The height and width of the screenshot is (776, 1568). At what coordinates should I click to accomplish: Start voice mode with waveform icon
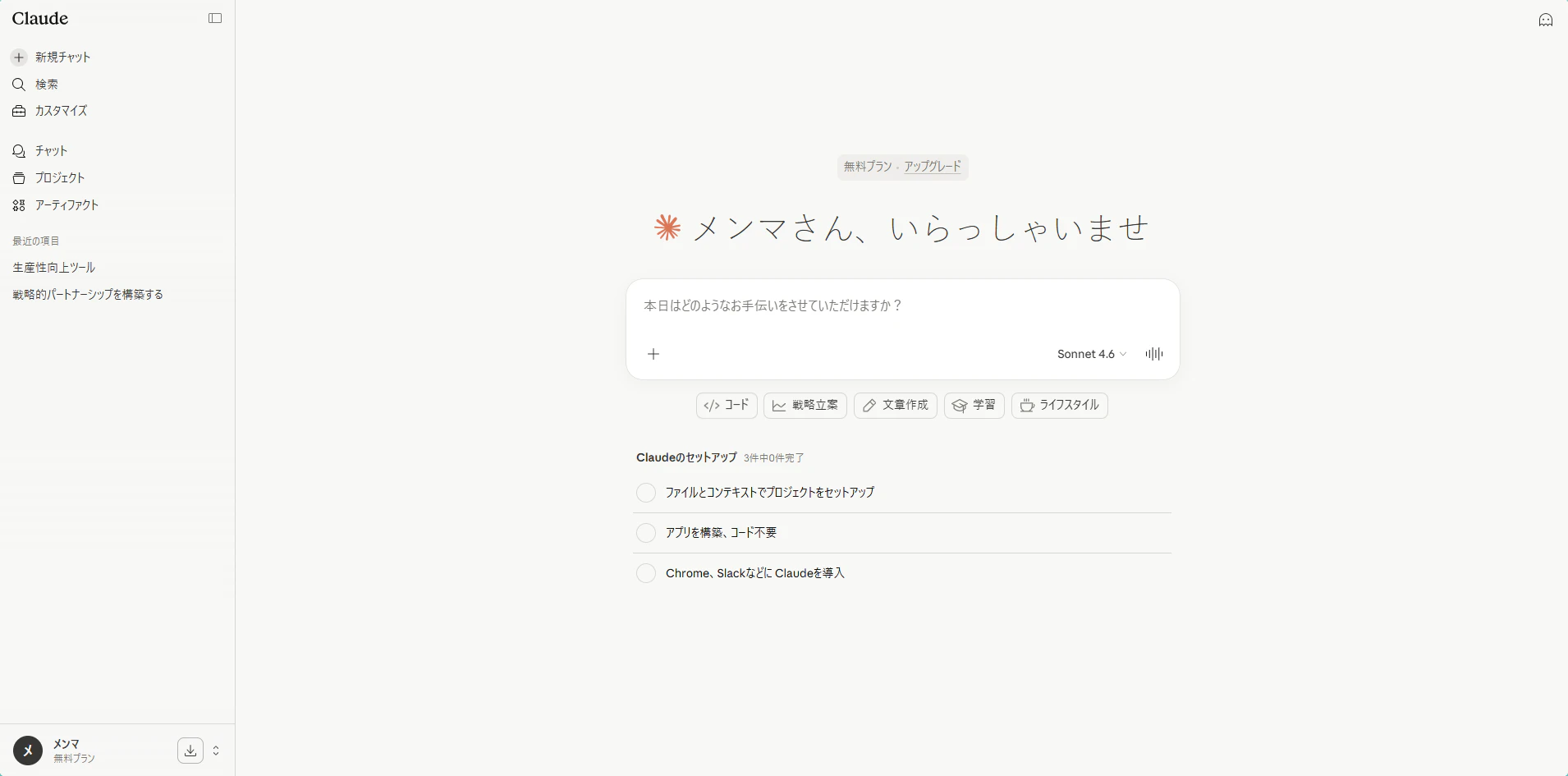1154,354
